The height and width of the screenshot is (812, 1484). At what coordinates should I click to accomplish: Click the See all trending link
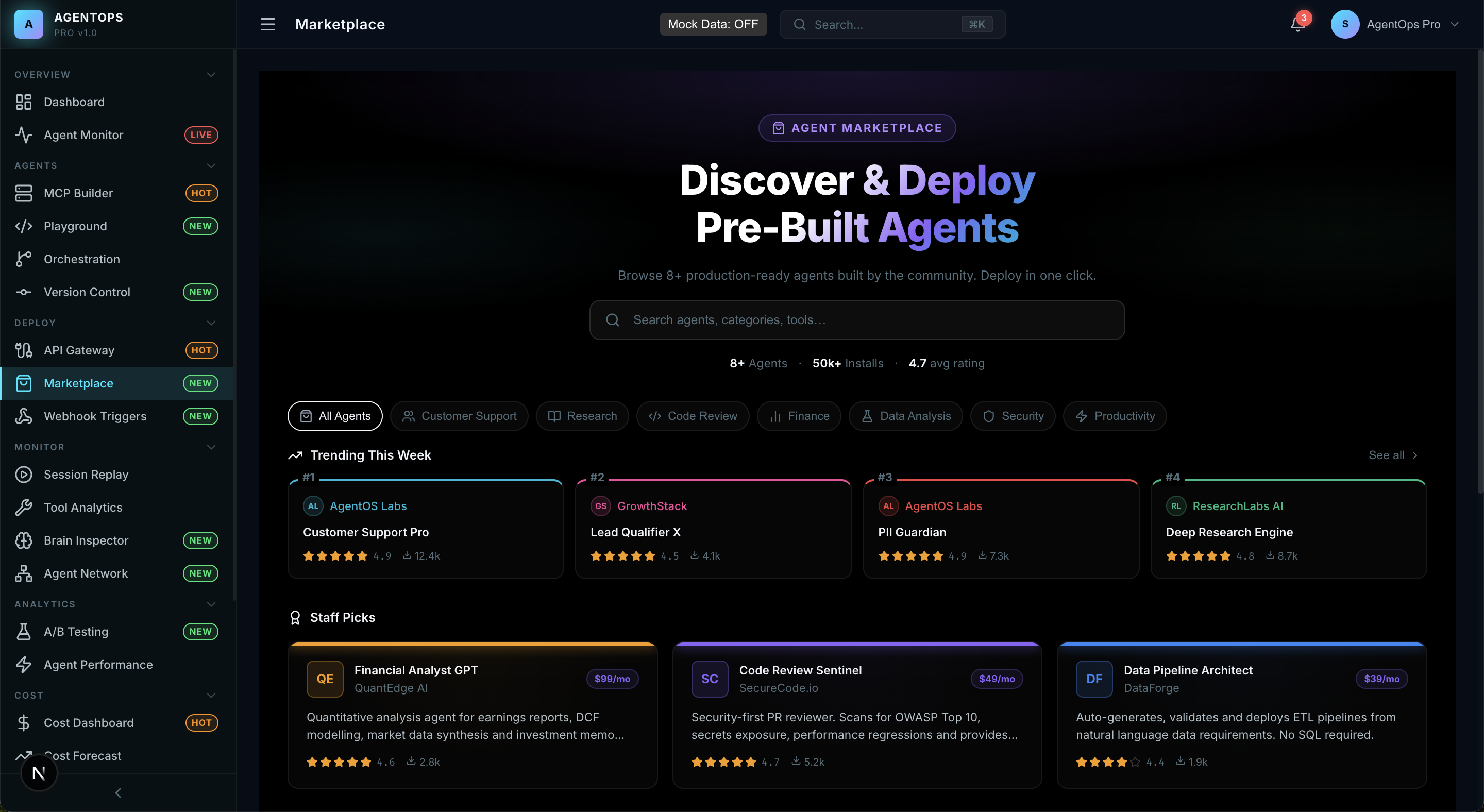1392,455
